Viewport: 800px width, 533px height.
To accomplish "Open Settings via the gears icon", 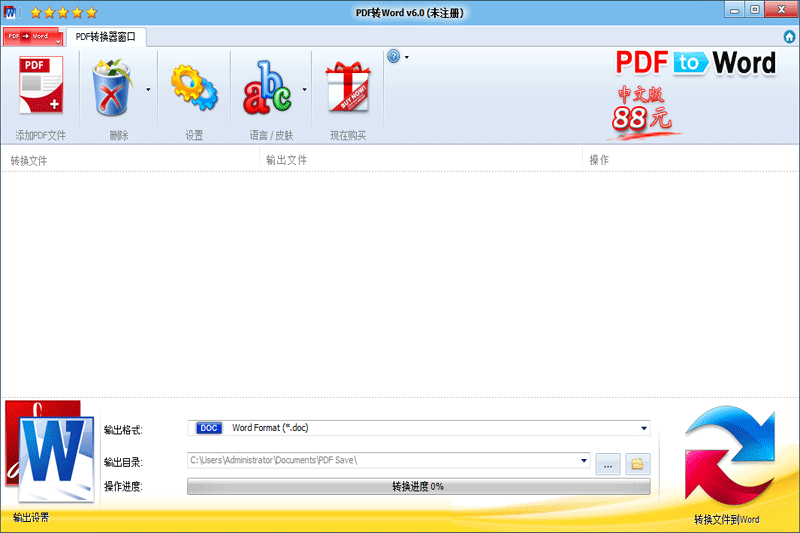I will (193, 88).
